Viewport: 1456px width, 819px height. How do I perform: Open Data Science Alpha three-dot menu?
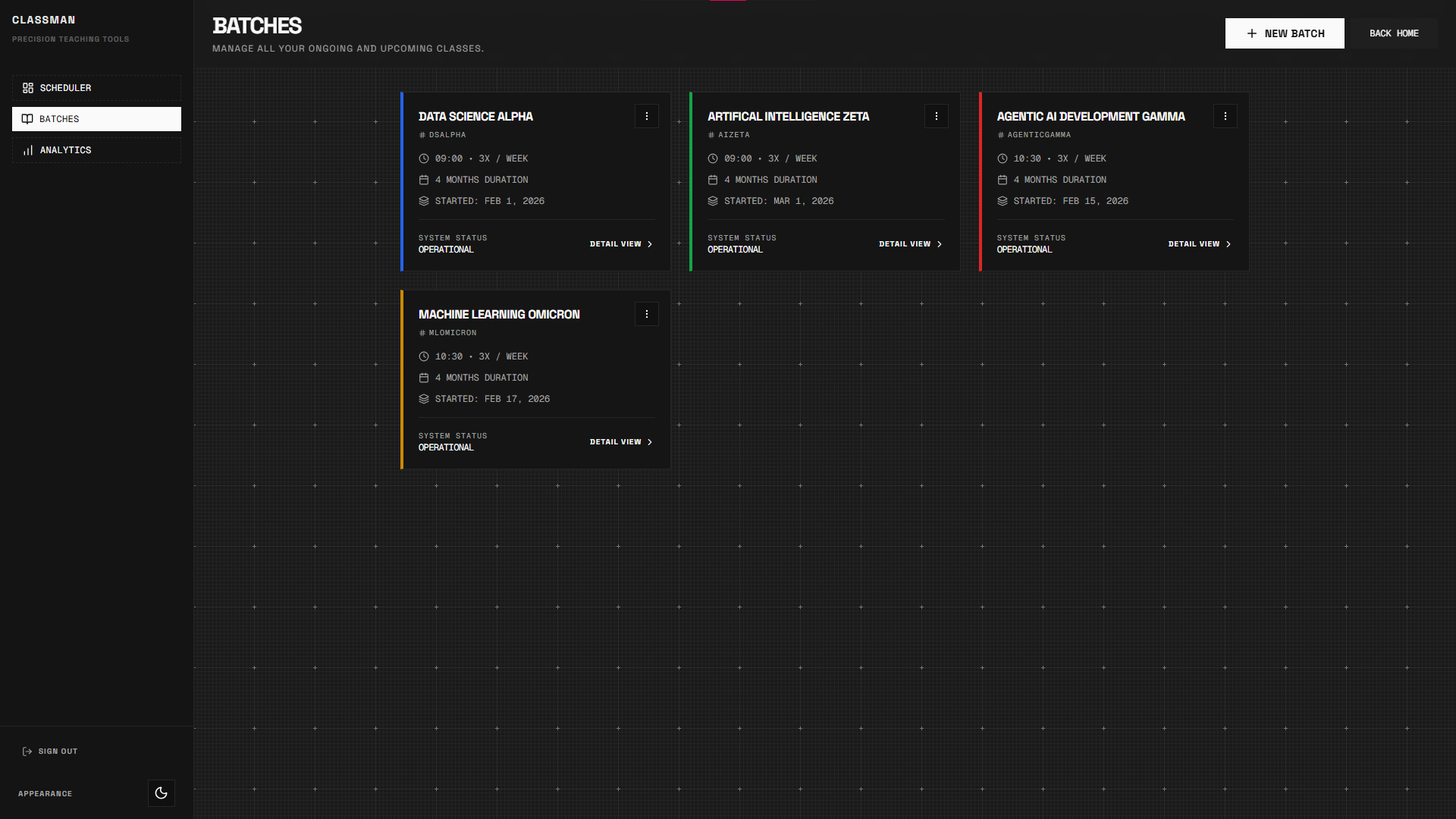coord(646,116)
